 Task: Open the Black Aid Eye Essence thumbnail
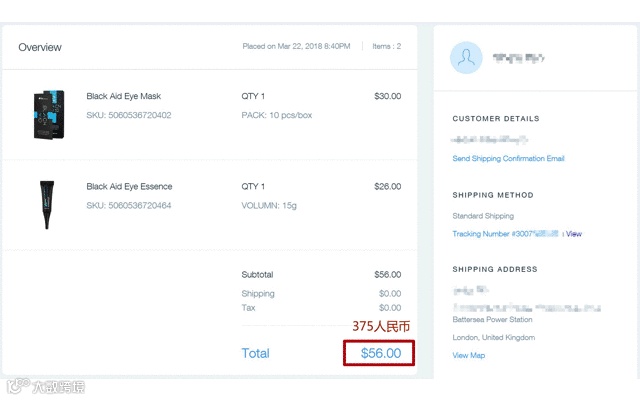coord(47,204)
